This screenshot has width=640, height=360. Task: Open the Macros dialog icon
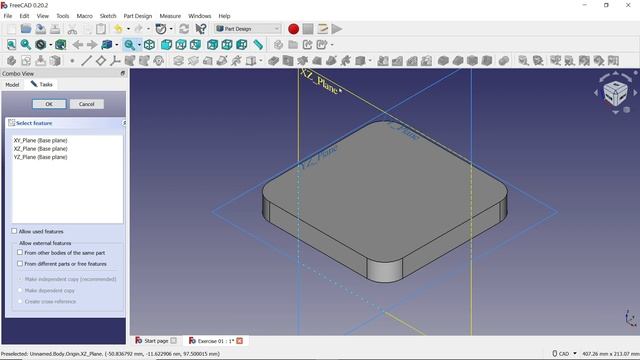point(322,29)
